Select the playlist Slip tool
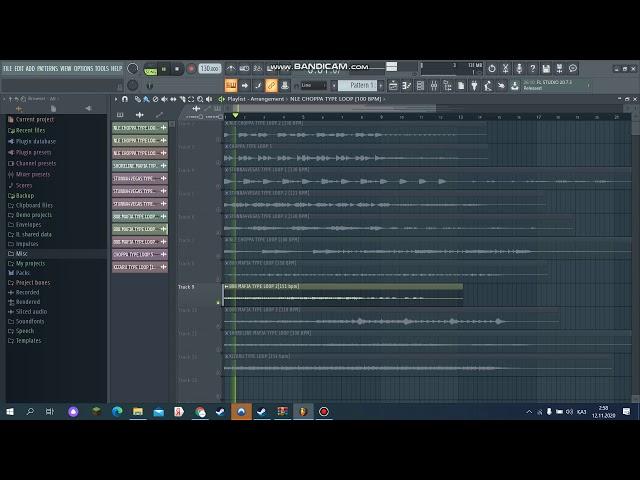 tap(173, 99)
